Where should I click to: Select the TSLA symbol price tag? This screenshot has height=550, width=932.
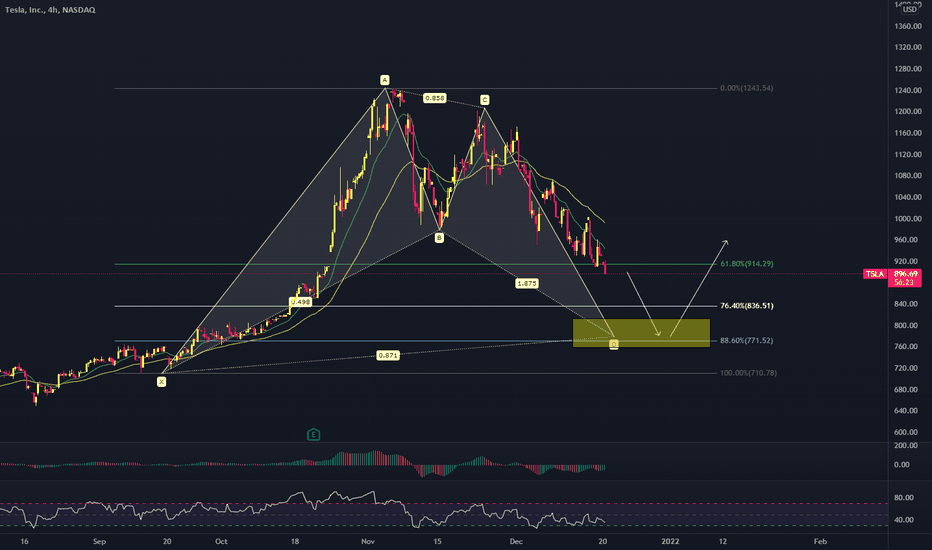pyautogui.click(x=874, y=274)
